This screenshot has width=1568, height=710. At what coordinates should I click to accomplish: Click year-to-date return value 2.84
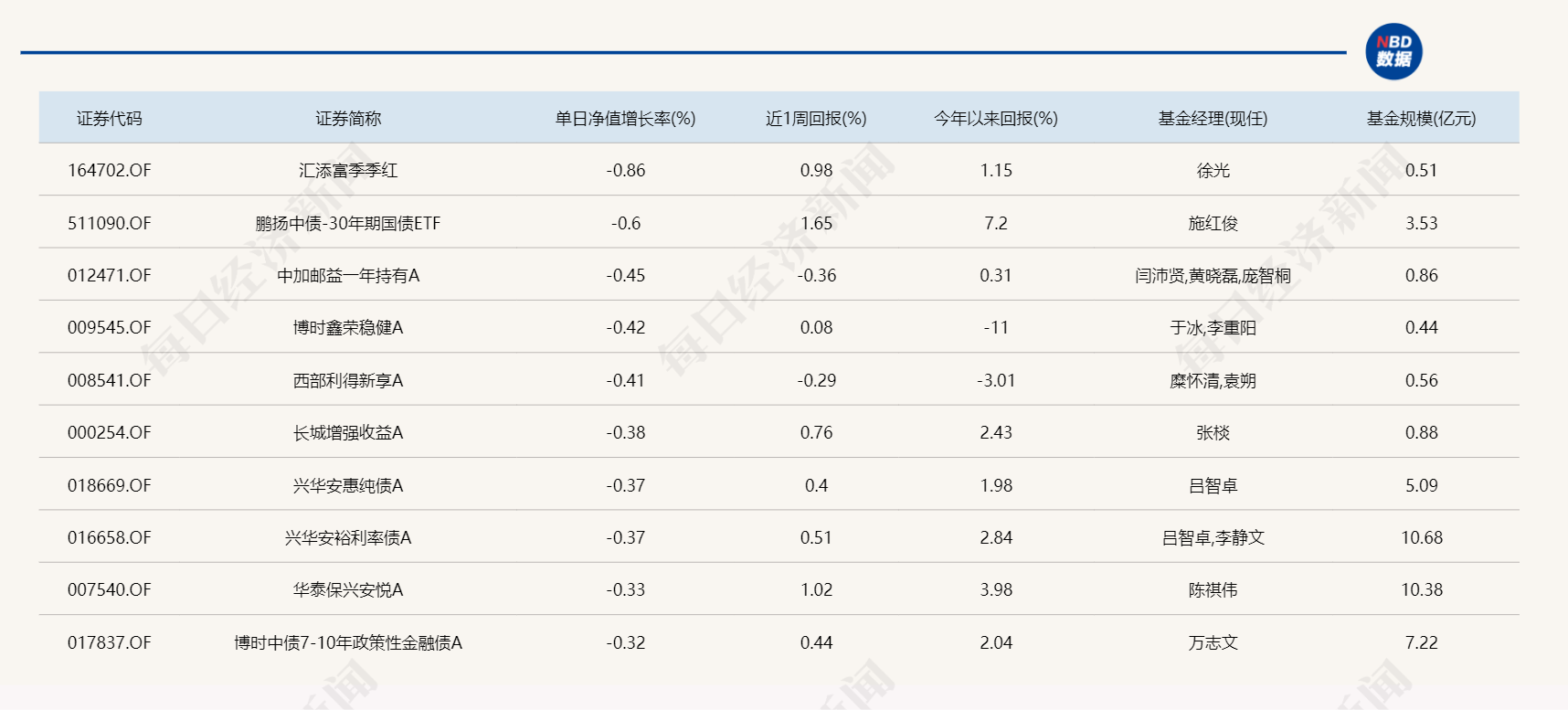tap(996, 537)
